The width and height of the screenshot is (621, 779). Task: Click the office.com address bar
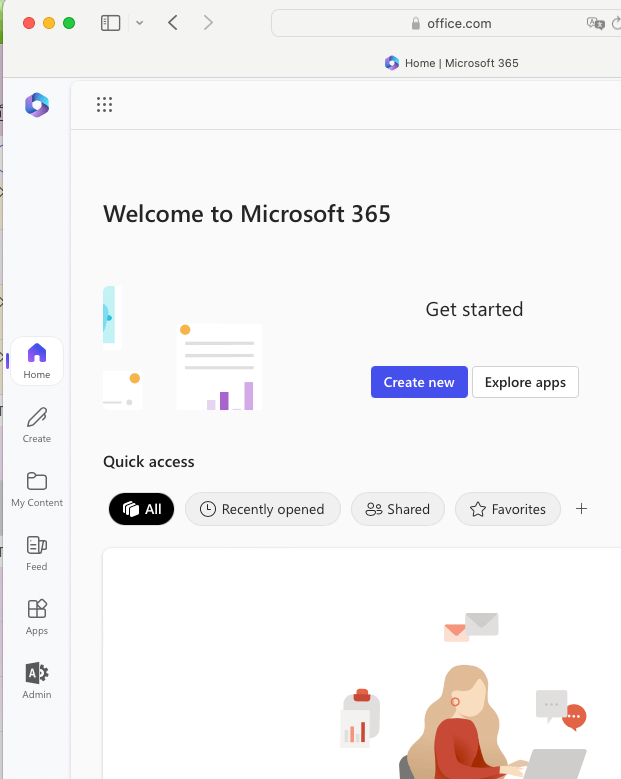point(446,23)
